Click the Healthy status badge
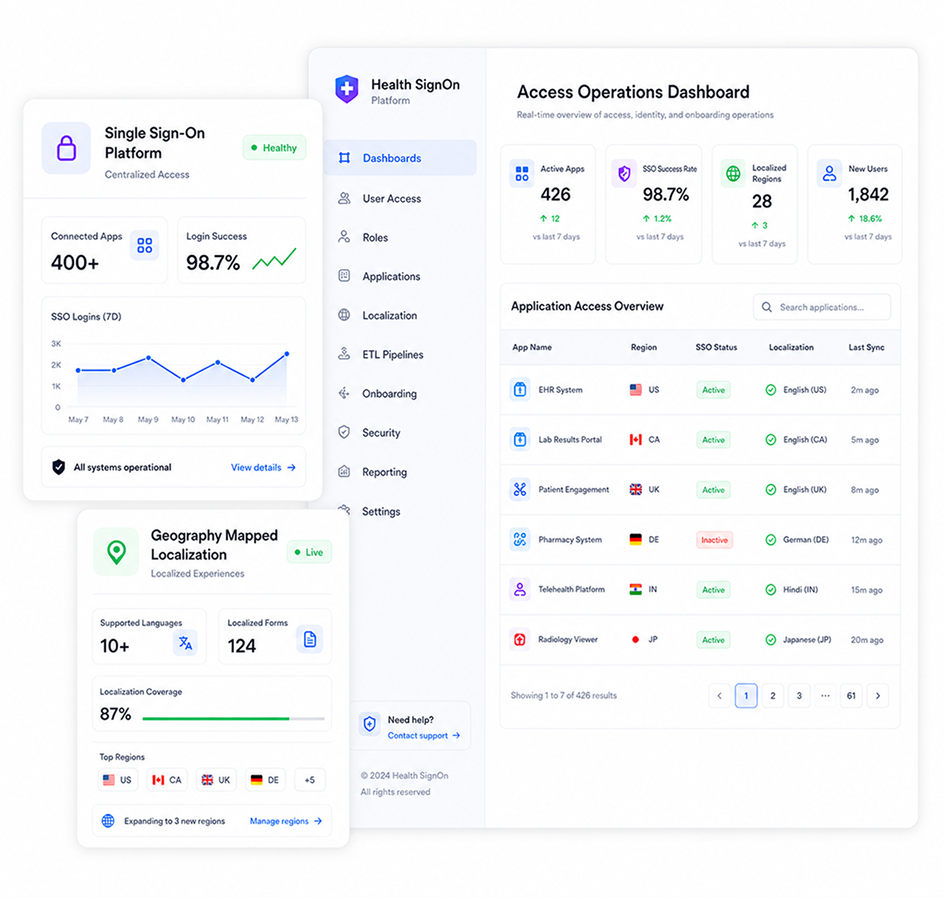The width and height of the screenshot is (946, 899). coord(275,148)
